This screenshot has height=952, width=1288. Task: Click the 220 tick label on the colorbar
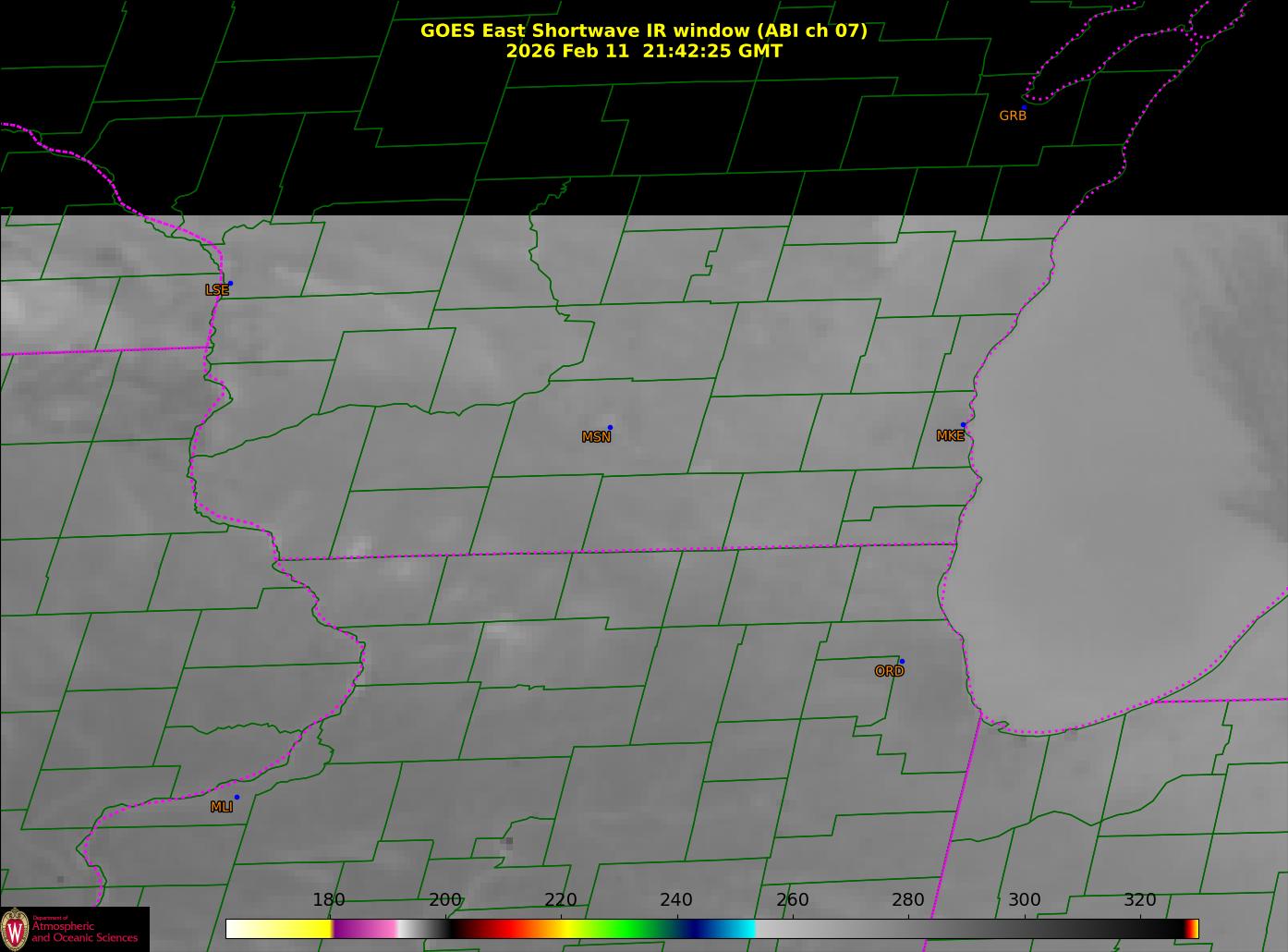[561, 900]
